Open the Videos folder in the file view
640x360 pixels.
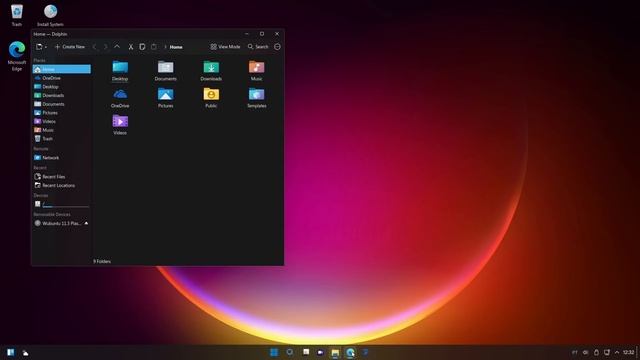point(120,124)
